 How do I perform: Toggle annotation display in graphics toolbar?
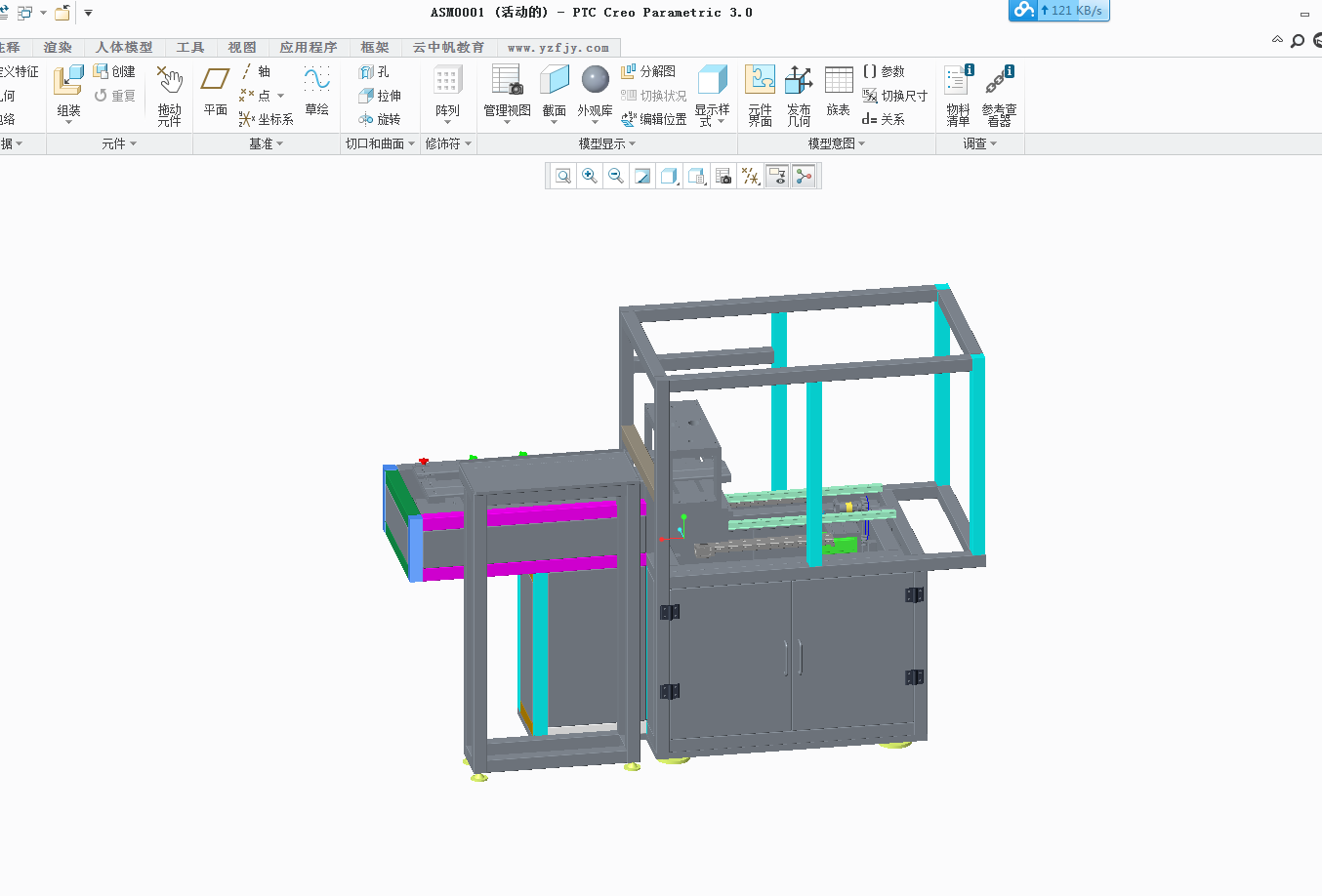[777, 176]
